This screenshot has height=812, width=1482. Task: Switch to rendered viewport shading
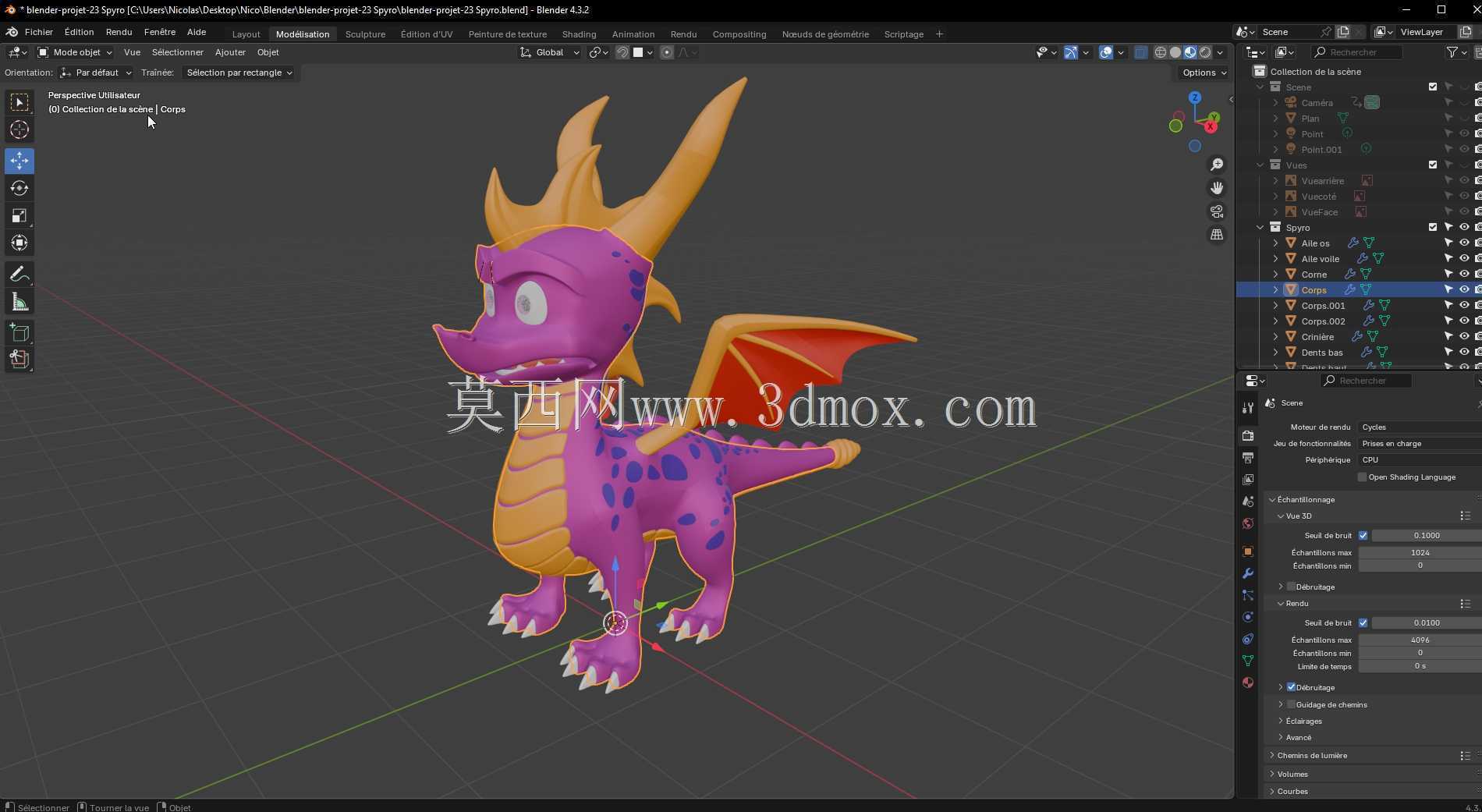(x=1205, y=52)
